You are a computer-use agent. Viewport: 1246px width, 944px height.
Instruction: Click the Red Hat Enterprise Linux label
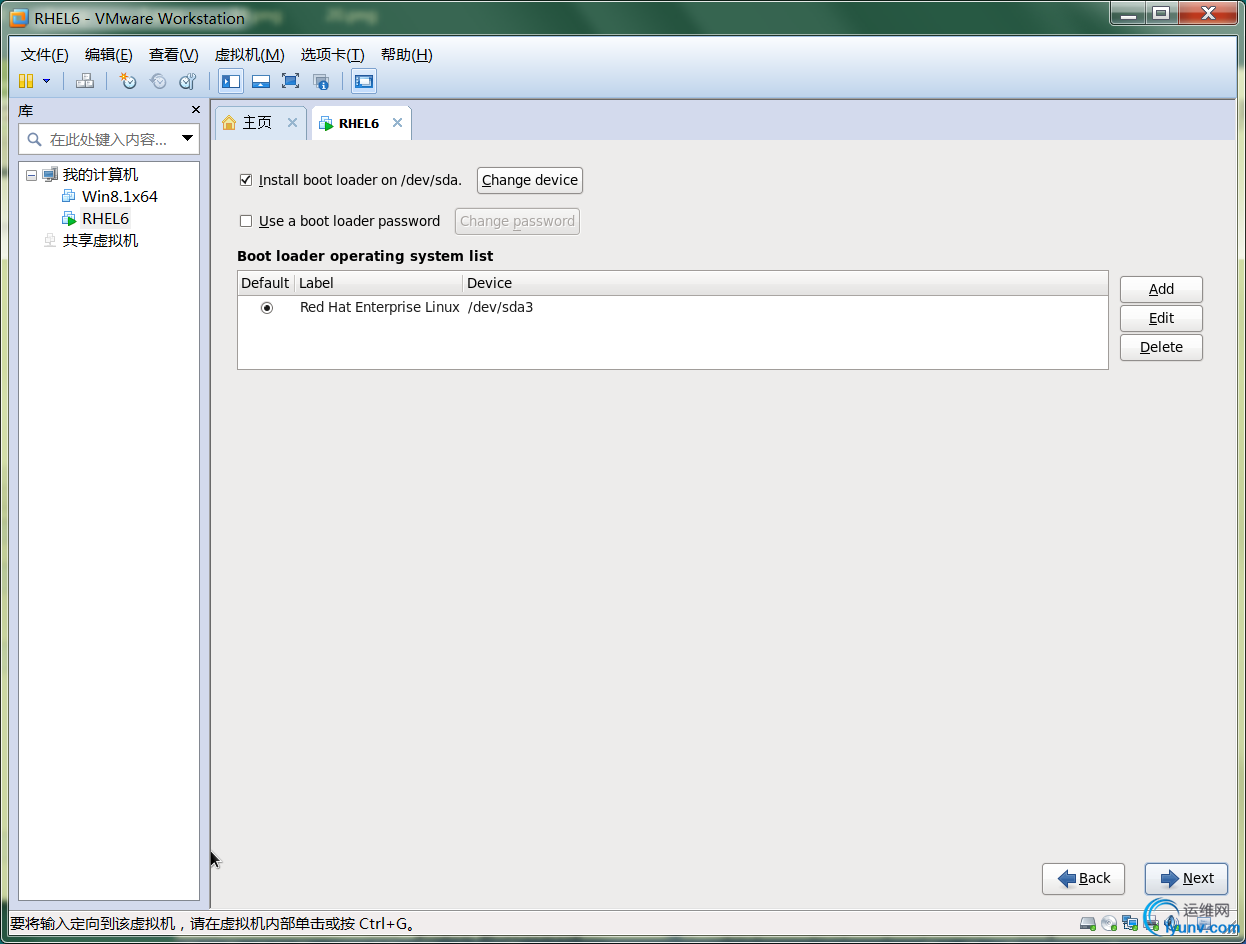[x=380, y=307]
